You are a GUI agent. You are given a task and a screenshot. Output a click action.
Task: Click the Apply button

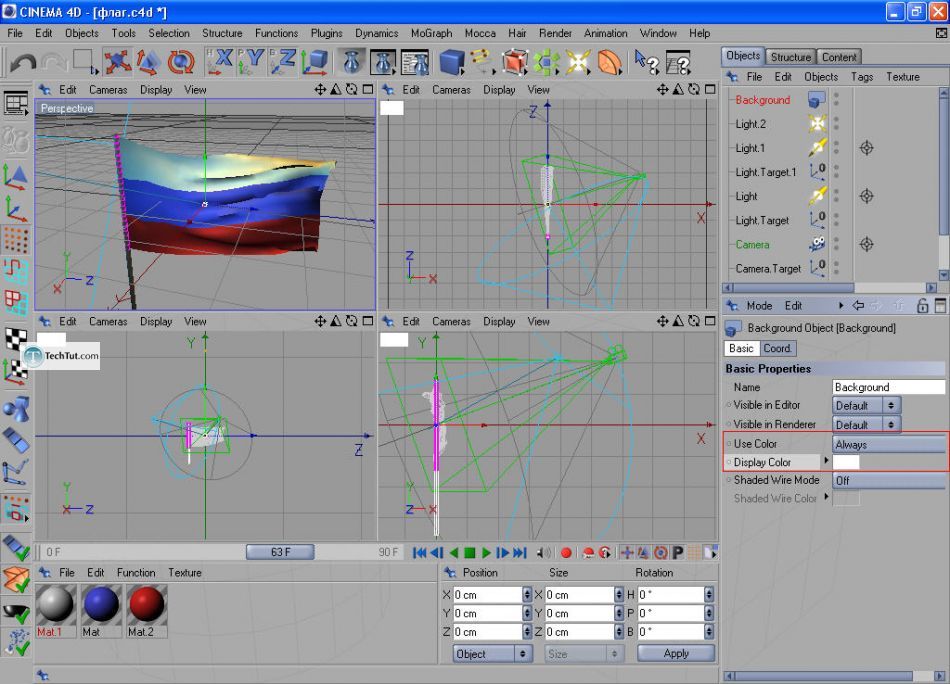coord(676,654)
